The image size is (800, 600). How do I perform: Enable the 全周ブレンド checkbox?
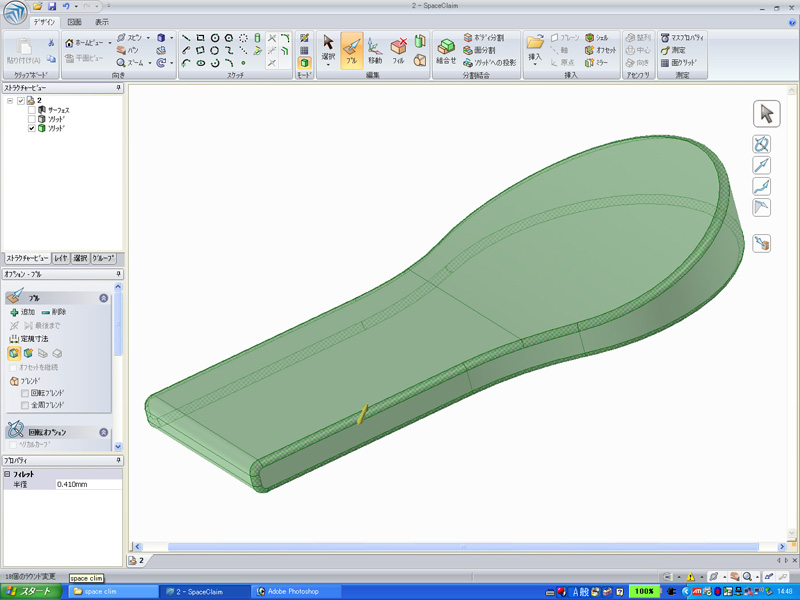pos(25,406)
